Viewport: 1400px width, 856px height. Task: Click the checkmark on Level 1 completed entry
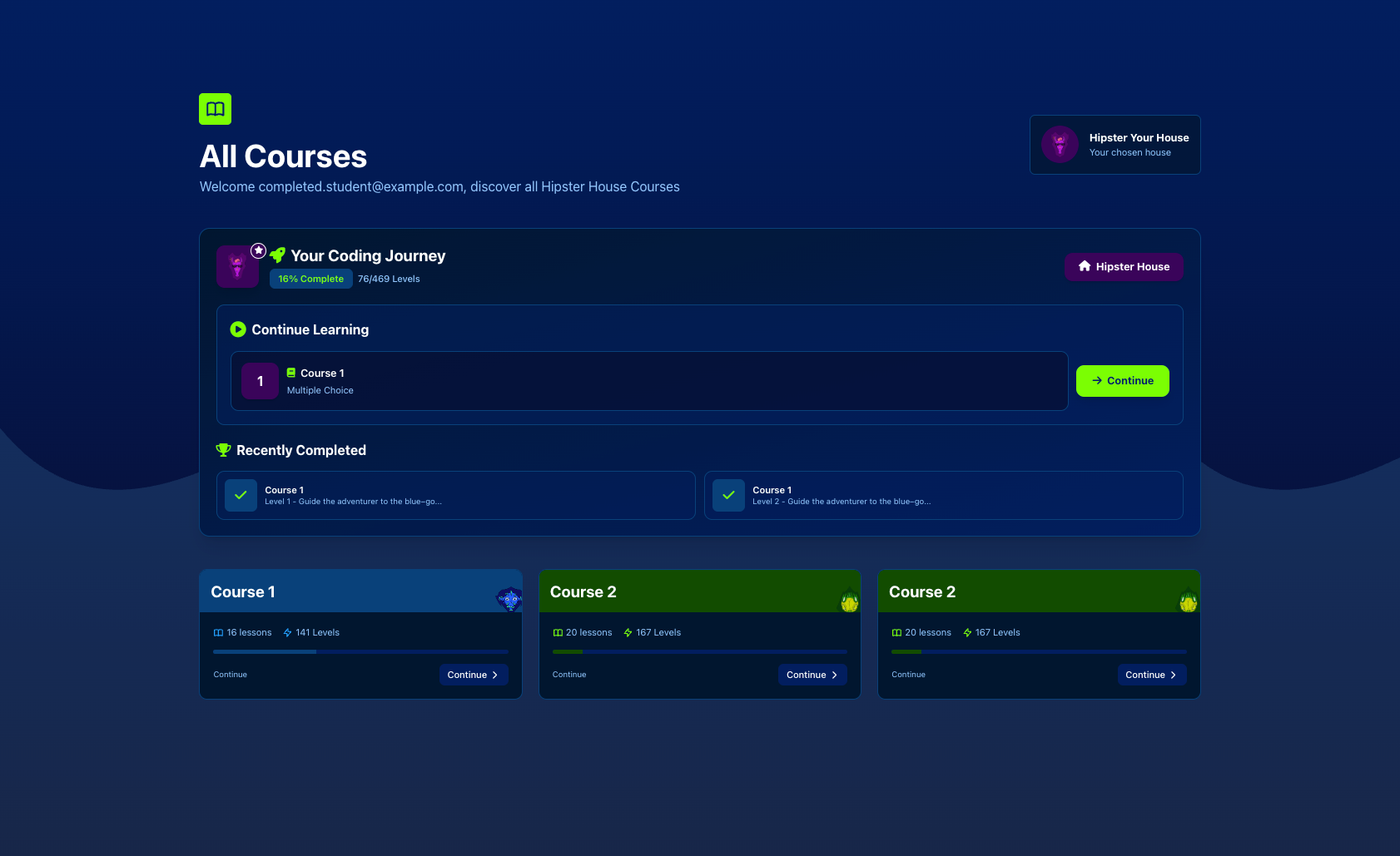[241, 495]
